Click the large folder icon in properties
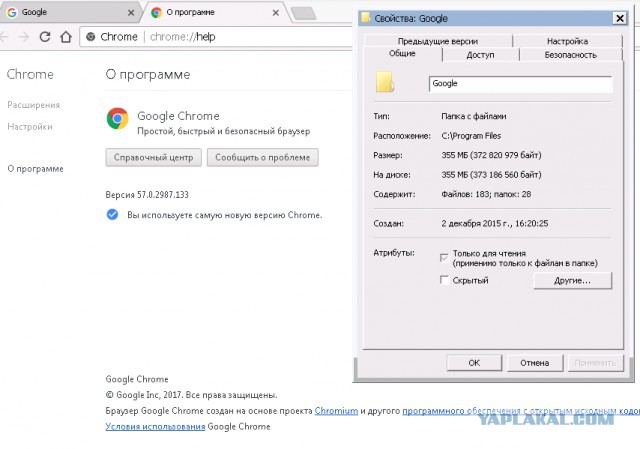This screenshot has width=640, height=449. (x=384, y=82)
